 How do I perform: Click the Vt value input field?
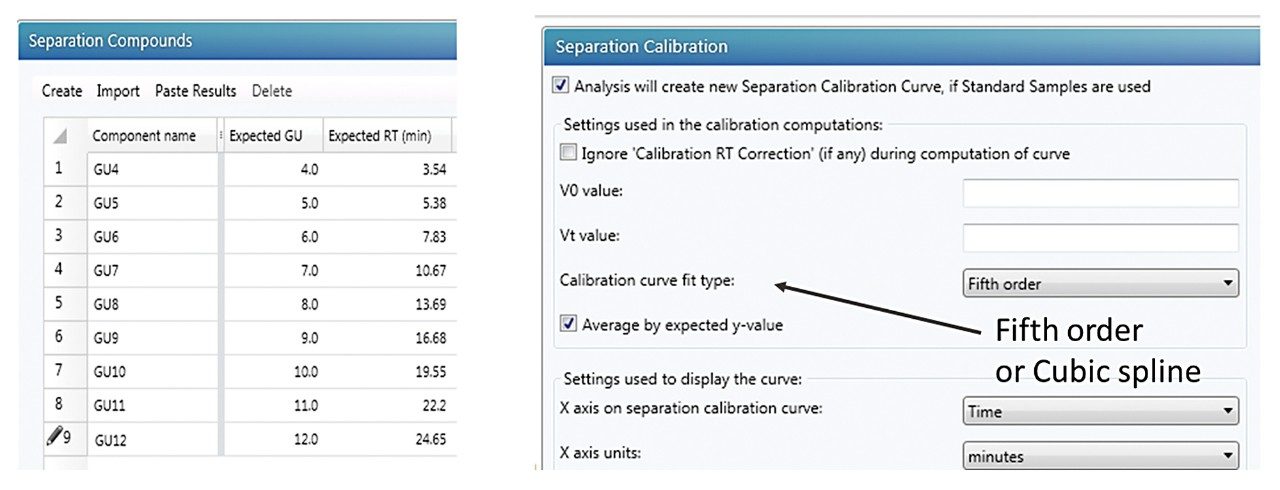pos(1100,238)
